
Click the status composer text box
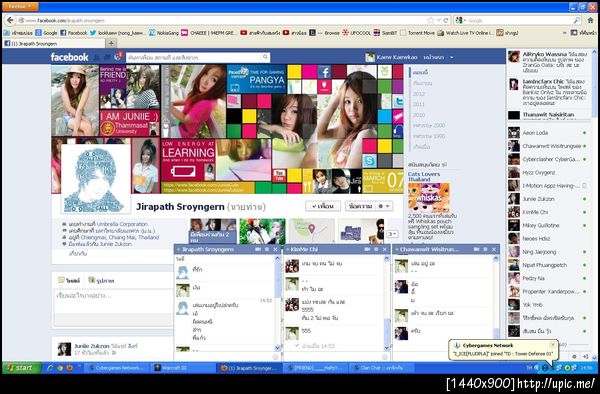[113, 301]
